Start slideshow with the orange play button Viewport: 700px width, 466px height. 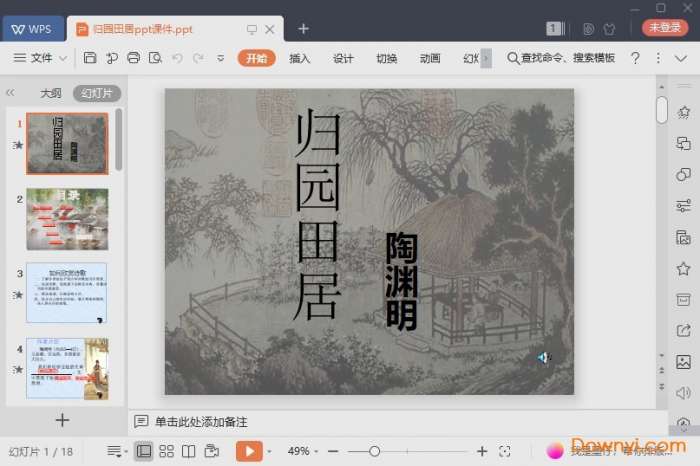[249, 451]
